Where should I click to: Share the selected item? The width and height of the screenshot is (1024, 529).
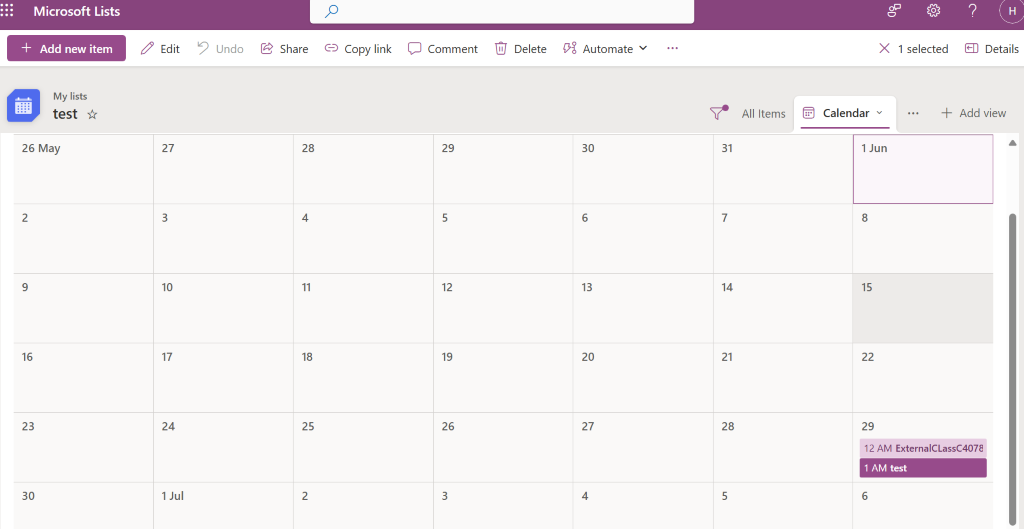click(285, 49)
